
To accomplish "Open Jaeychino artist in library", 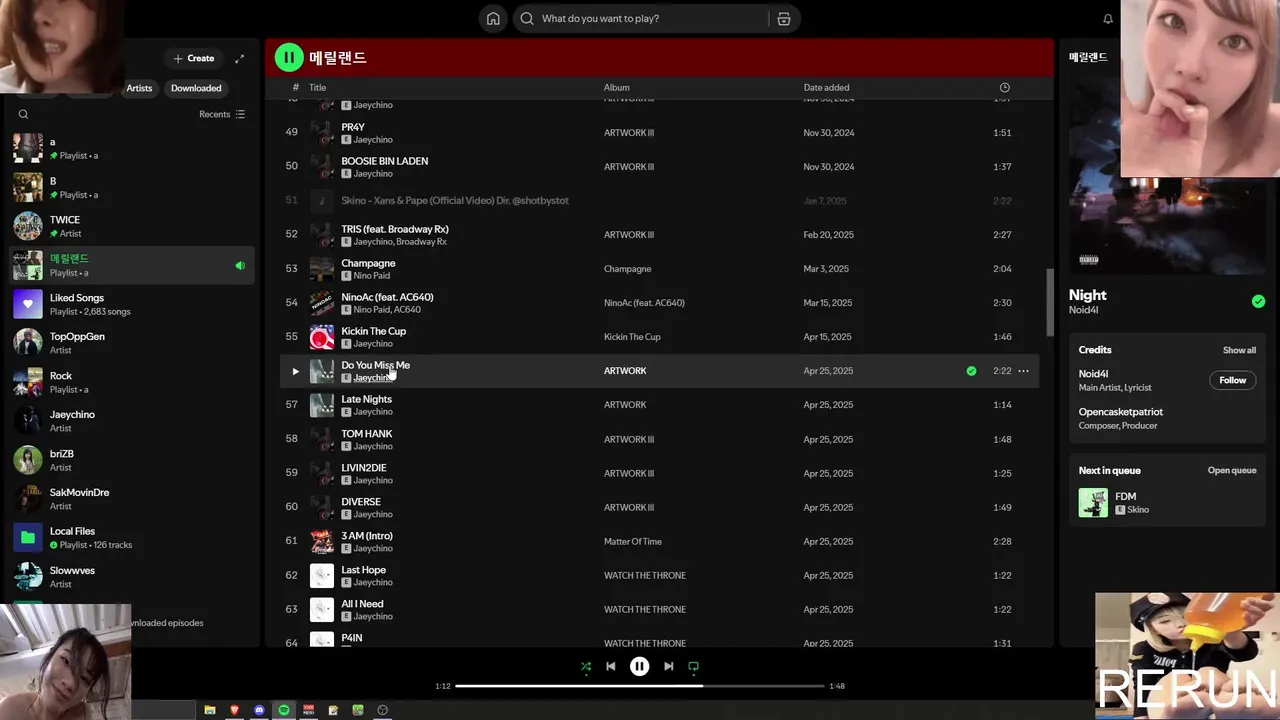I will pyautogui.click(x=132, y=421).
